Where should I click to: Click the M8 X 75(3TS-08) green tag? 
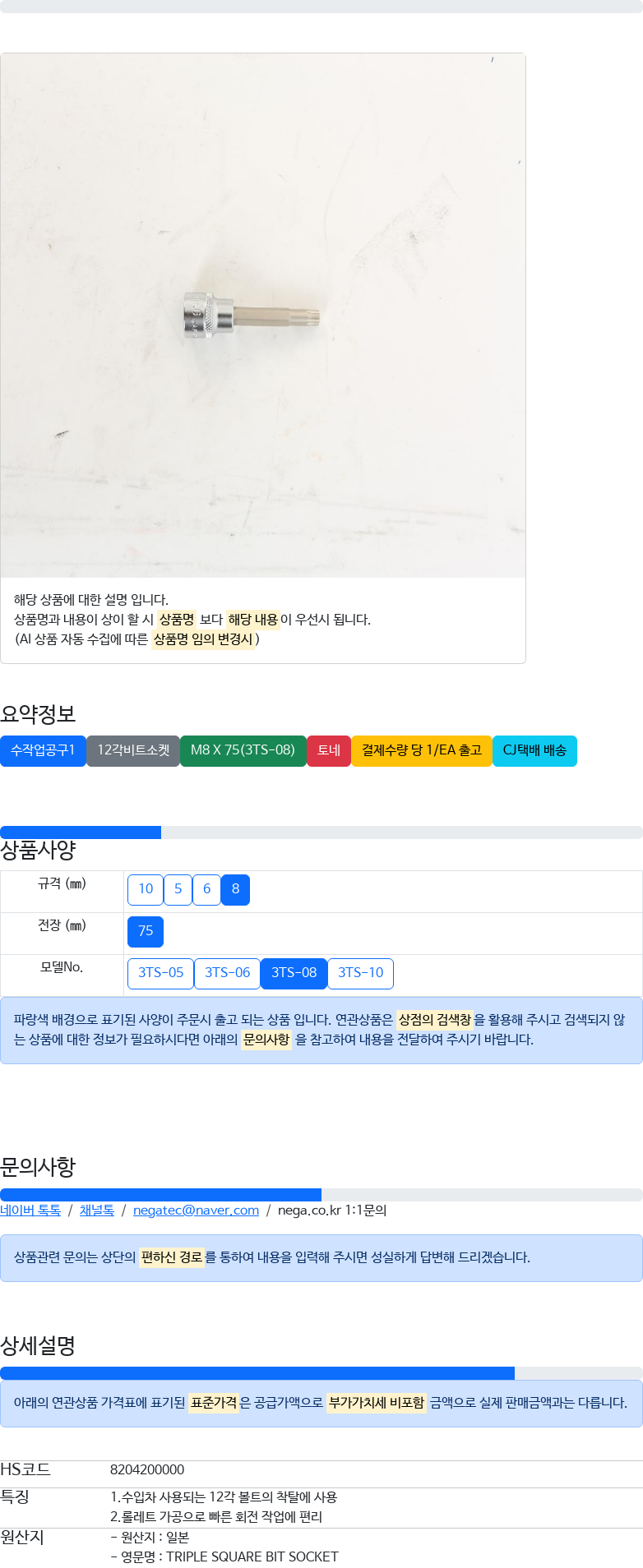(243, 750)
